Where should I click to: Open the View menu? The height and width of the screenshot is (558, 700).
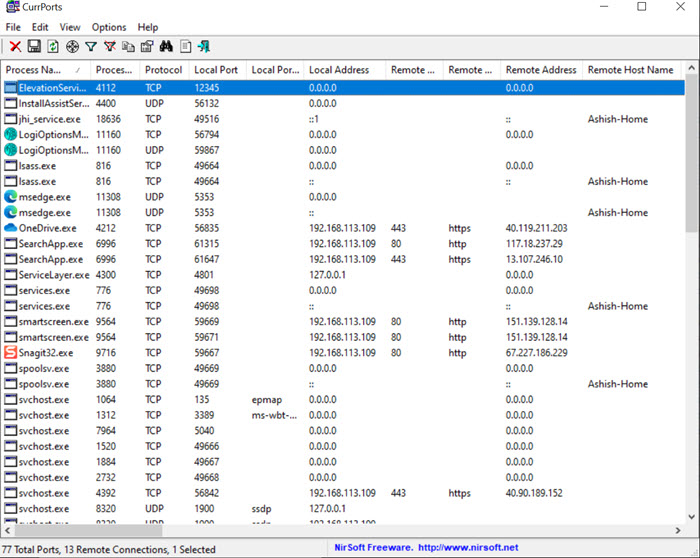(x=70, y=27)
